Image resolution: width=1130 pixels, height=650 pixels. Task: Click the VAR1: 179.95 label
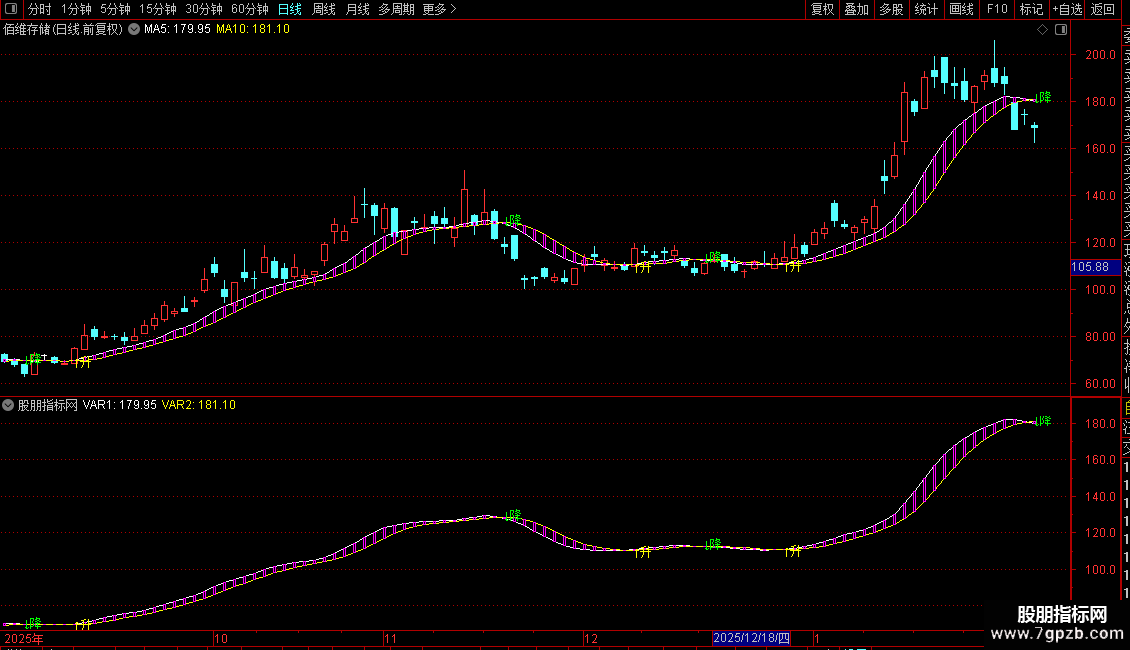click(x=120, y=405)
